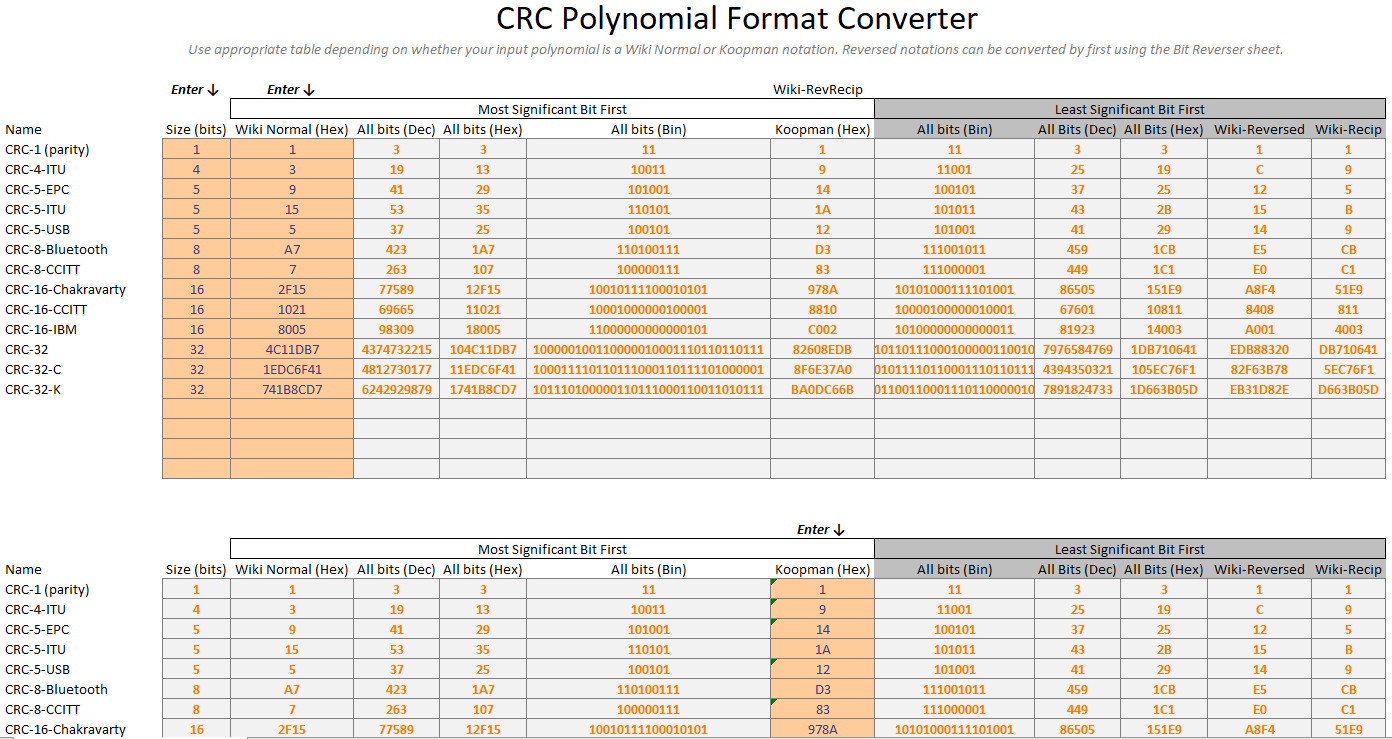Select the 'Most Significant Bit First' header
The image size is (1392, 739).
552,109
